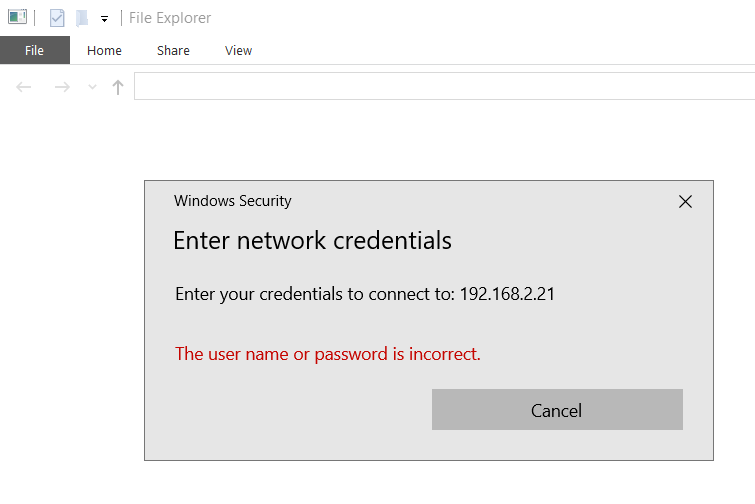This screenshot has height=504, width=755.
Task: Click the incorrect password error message
Action: coord(328,353)
